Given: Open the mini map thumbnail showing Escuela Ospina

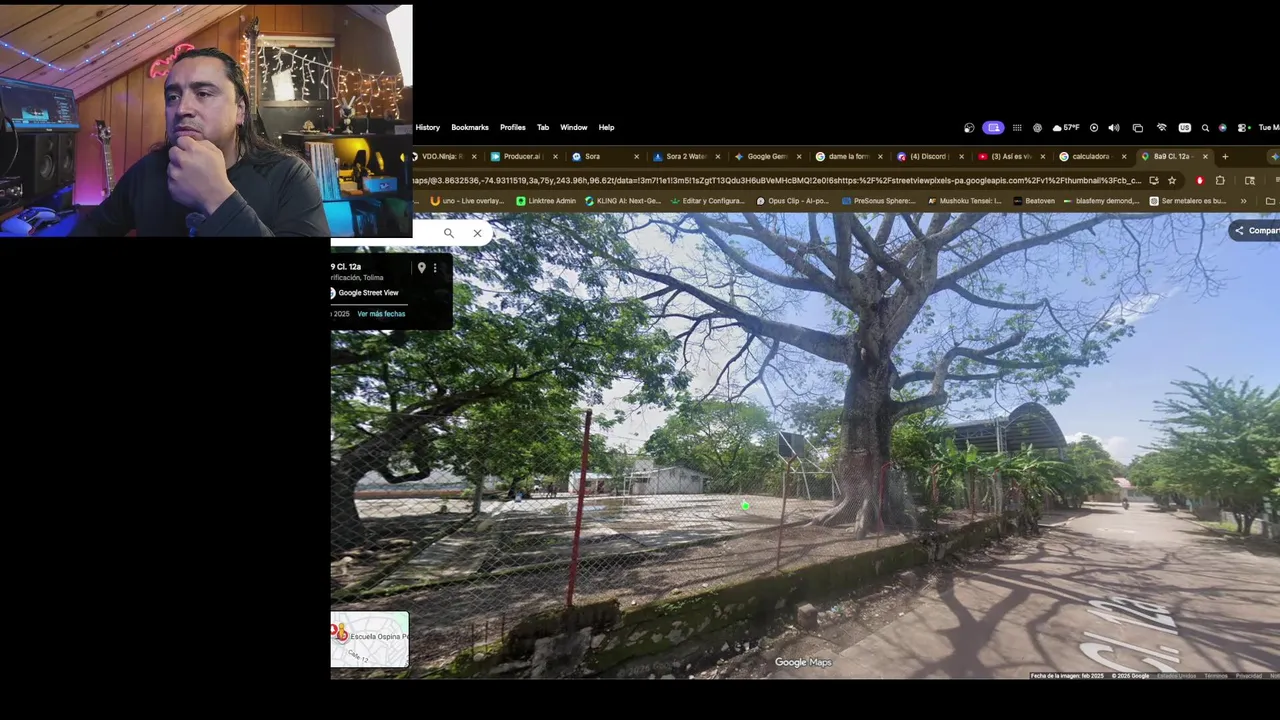Looking at the screenshot, I should pyautogui.click(x=370, y=639).
